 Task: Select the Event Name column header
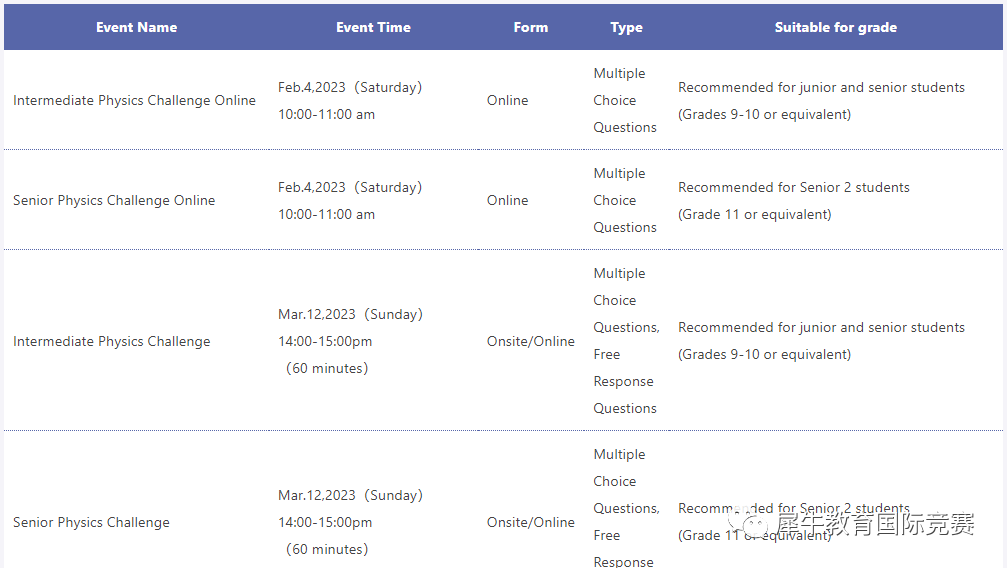(136, 28)
